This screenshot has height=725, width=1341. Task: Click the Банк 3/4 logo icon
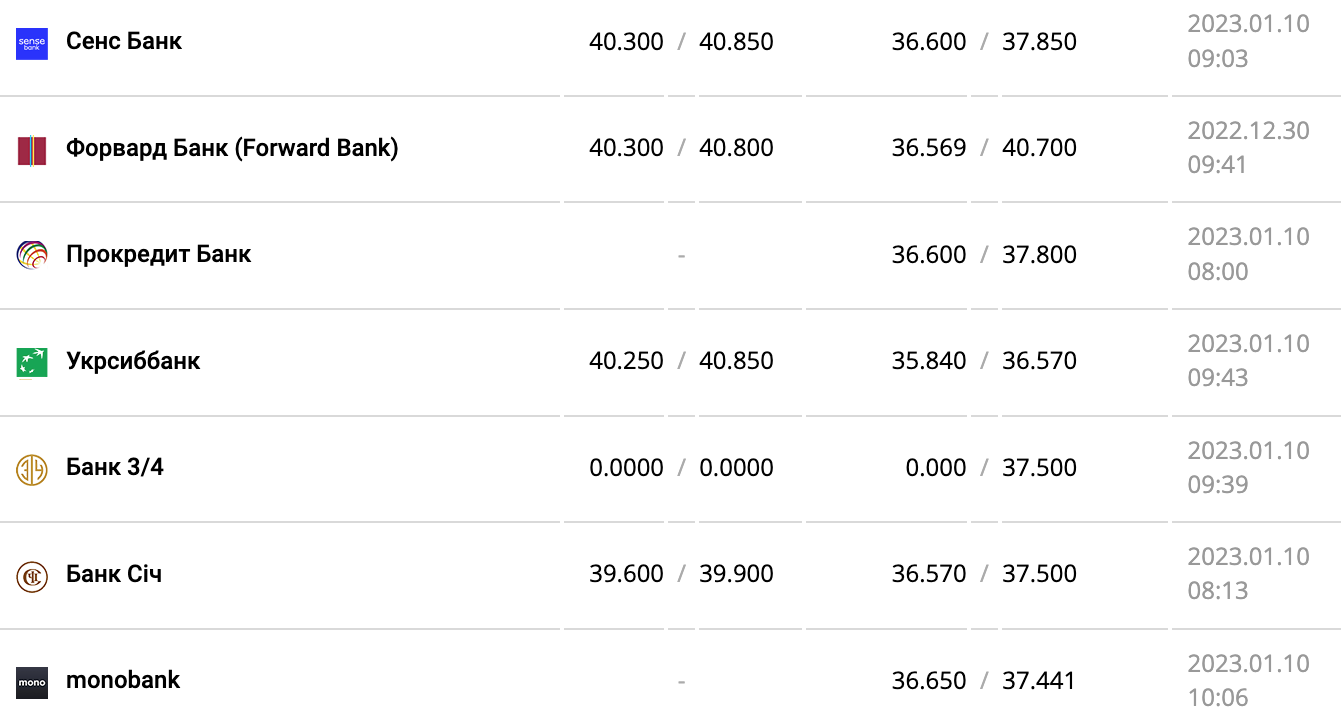pos(32,469)
